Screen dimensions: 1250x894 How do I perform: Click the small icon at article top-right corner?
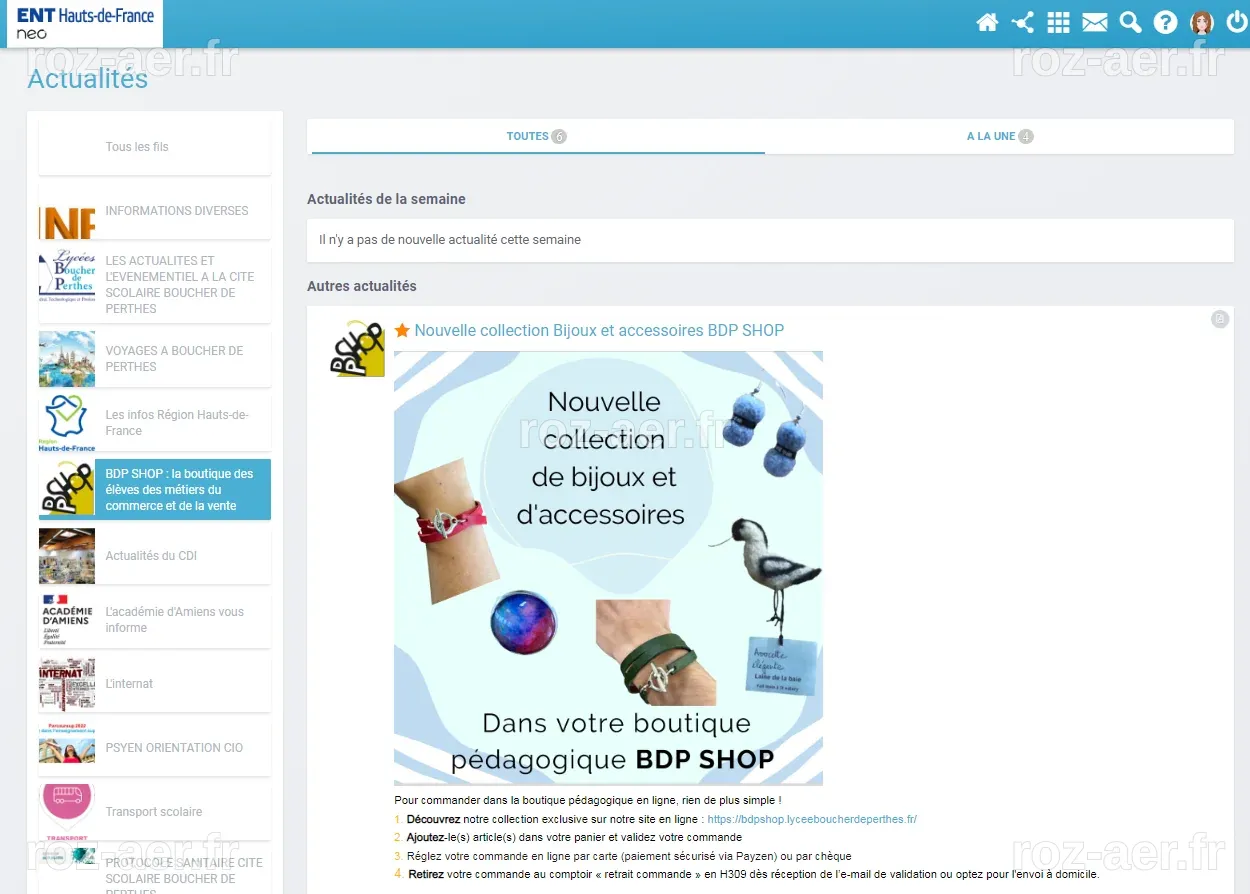tap(1220, 319)
